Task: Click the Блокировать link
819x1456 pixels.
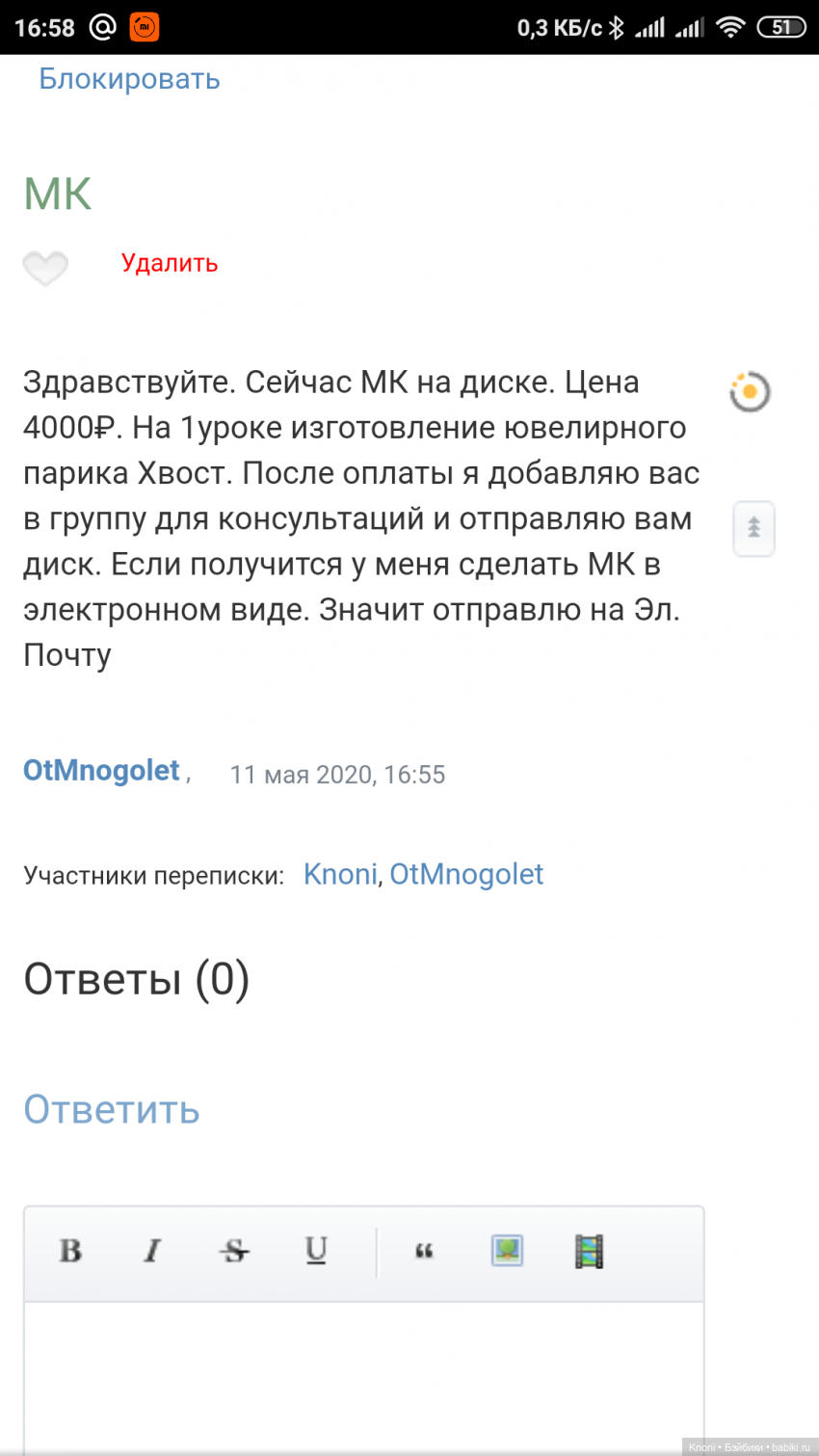Action: (x=129, y=79)
